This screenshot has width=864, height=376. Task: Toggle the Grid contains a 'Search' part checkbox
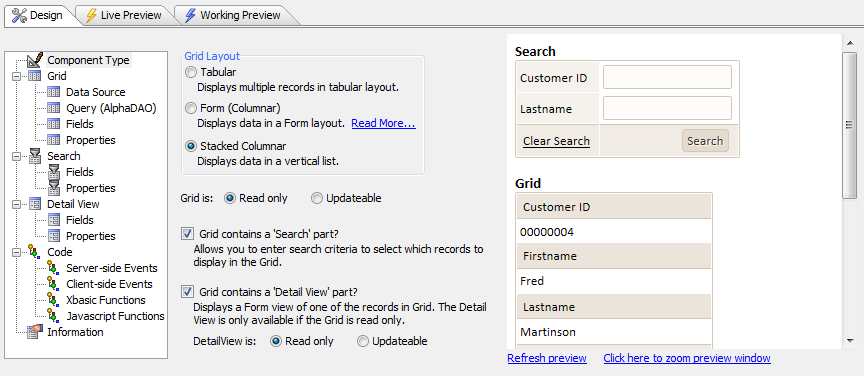coord(188,233)
